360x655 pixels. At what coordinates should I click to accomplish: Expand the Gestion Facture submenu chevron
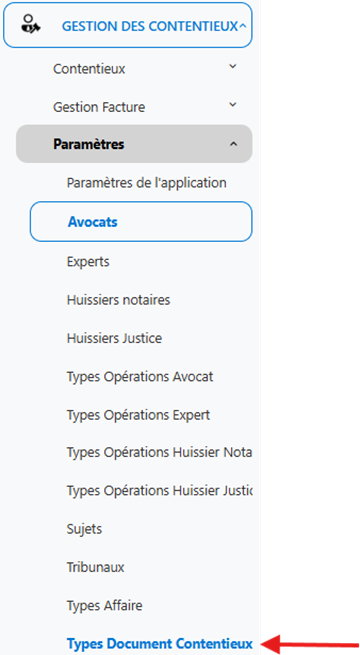(233, 104)
